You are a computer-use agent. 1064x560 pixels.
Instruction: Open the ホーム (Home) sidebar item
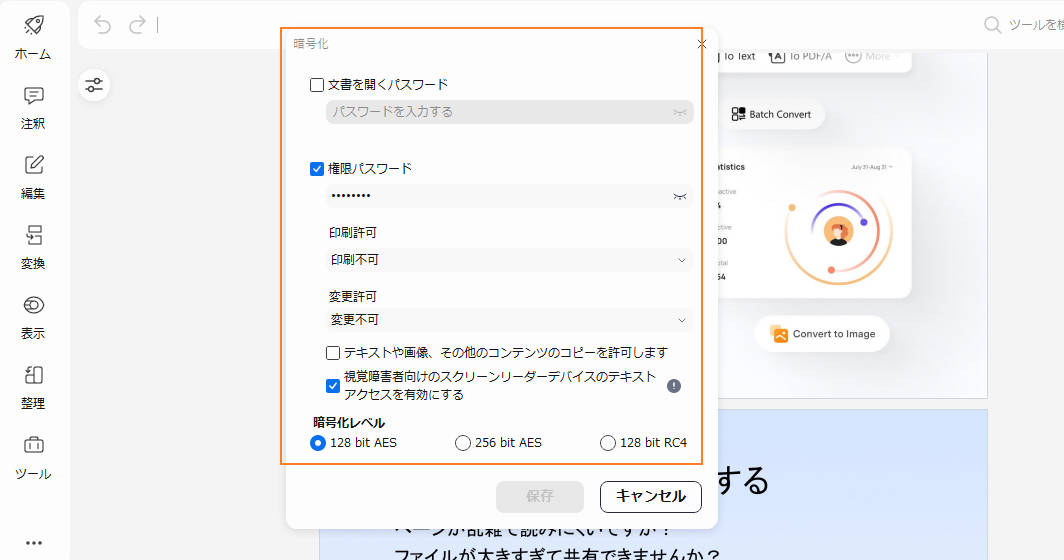[x=33, y=38]
